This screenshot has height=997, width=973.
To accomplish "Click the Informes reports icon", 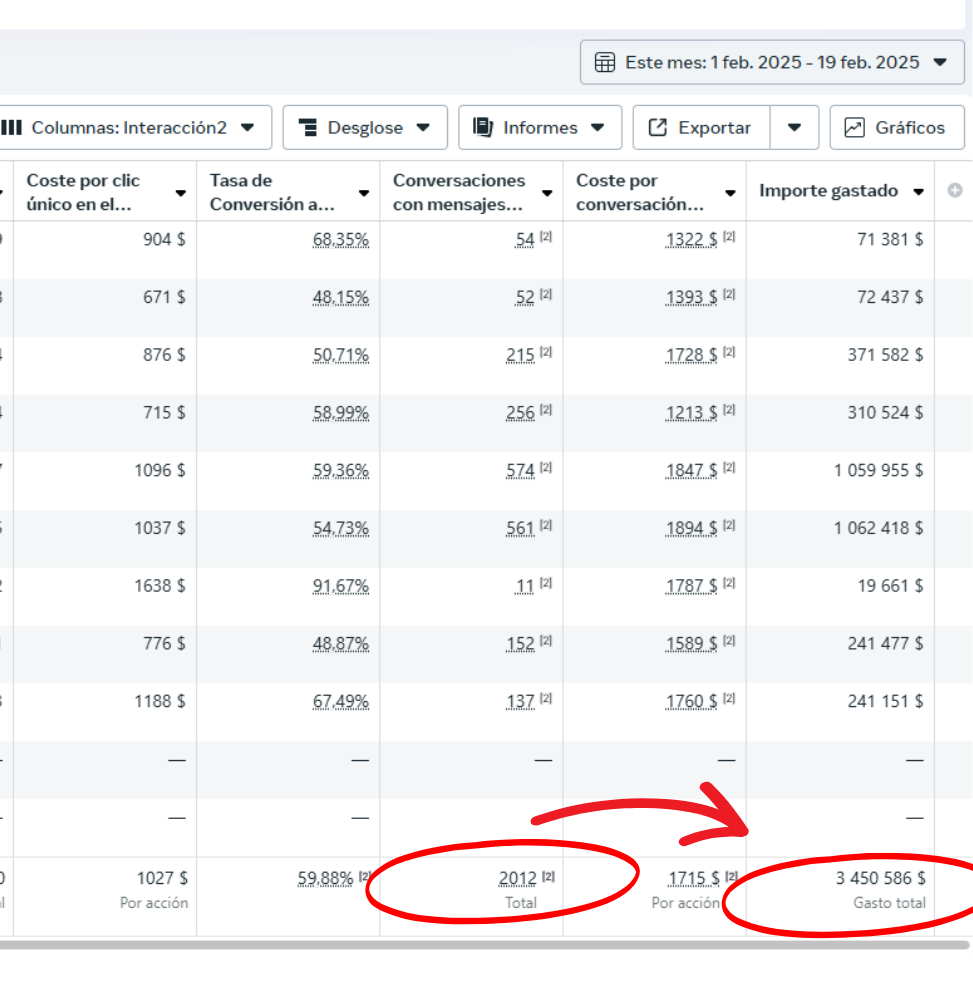I will pos(484,128).
